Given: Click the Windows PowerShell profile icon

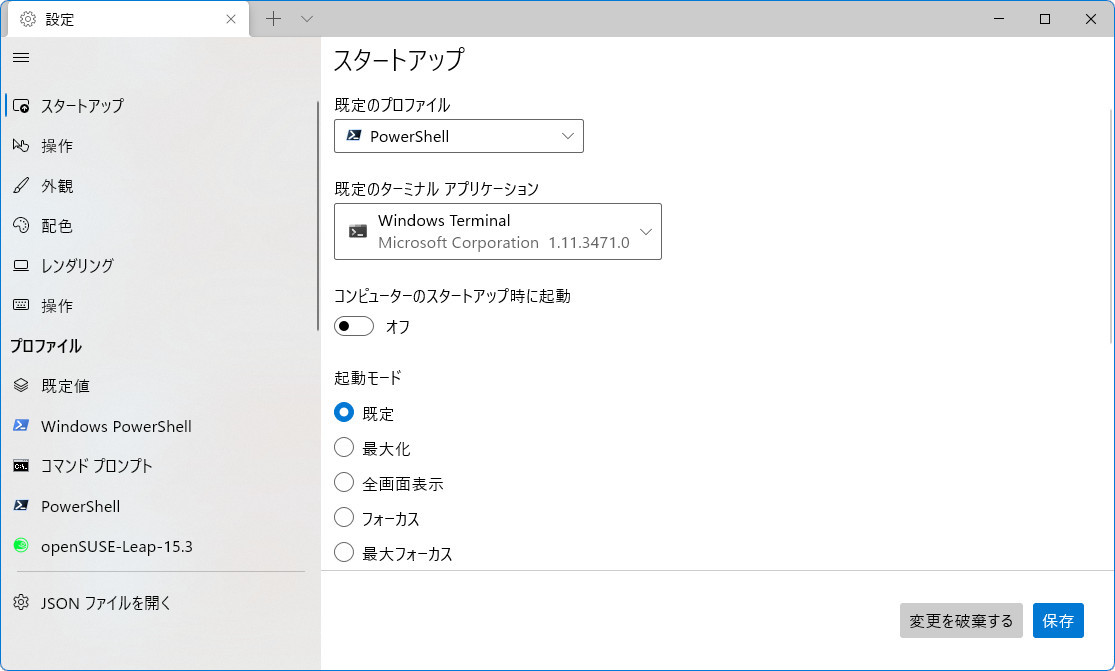Looking at the screenshot, I should coord(21,425).
